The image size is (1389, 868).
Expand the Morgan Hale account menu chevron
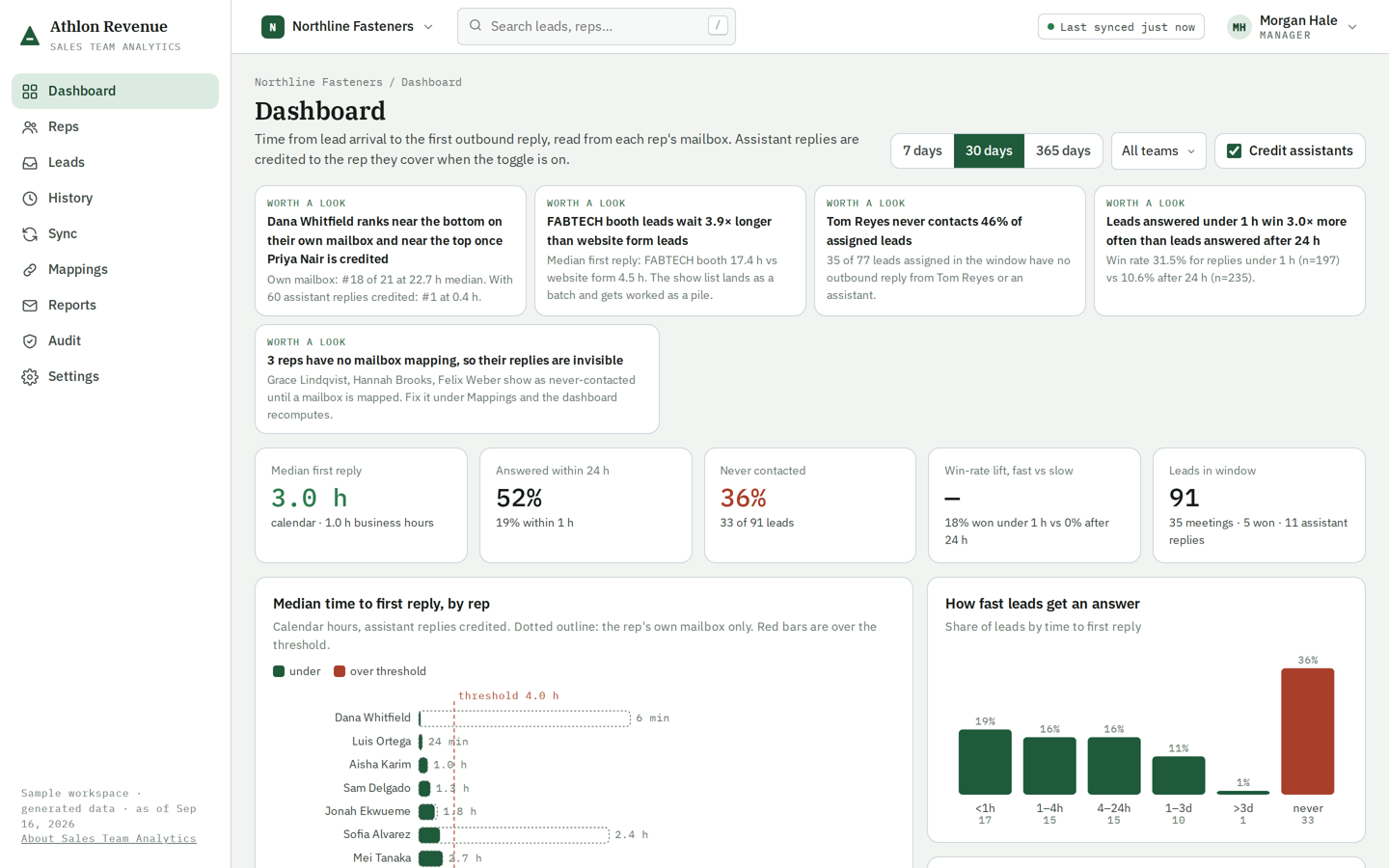tap(1352, 27)
